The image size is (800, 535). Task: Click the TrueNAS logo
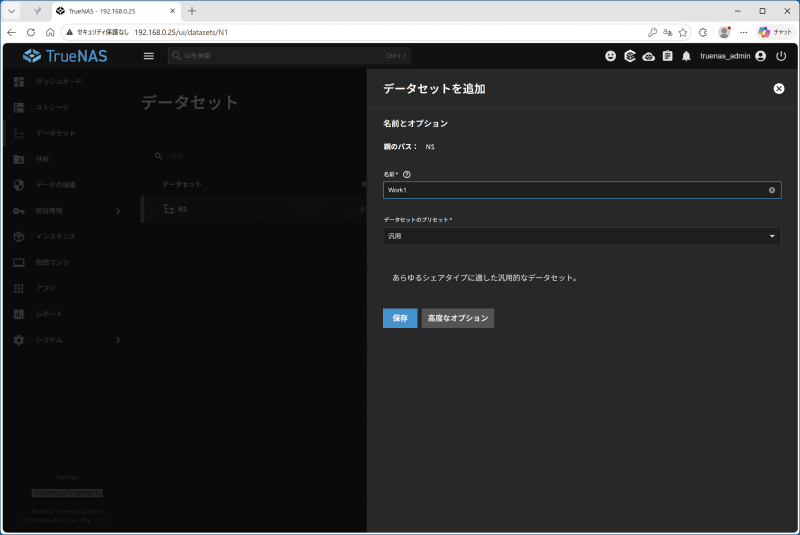click(65, 56)
